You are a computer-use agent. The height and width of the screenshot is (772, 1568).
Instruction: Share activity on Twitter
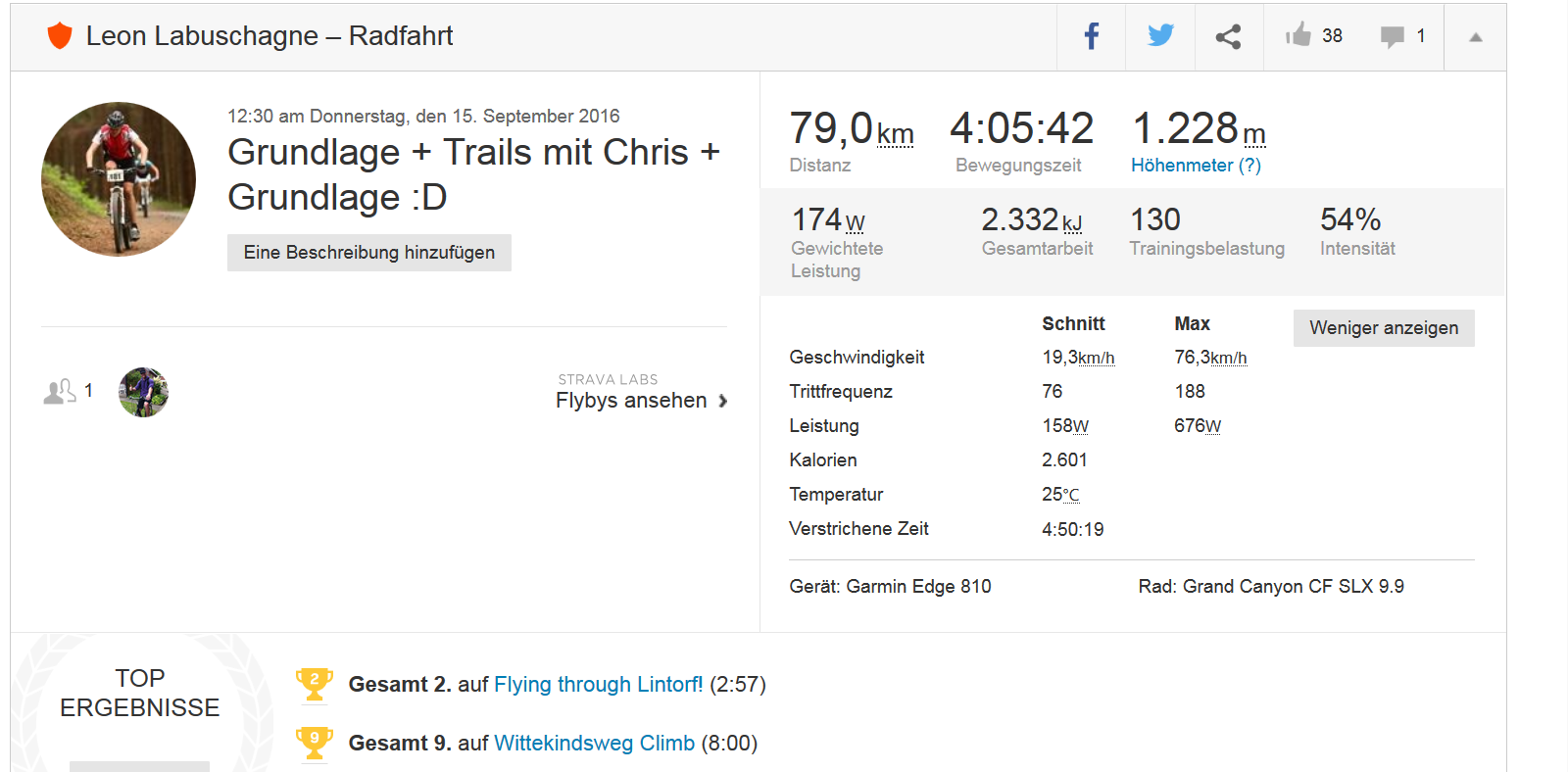pyautogui.click(x=1160, y=36)
